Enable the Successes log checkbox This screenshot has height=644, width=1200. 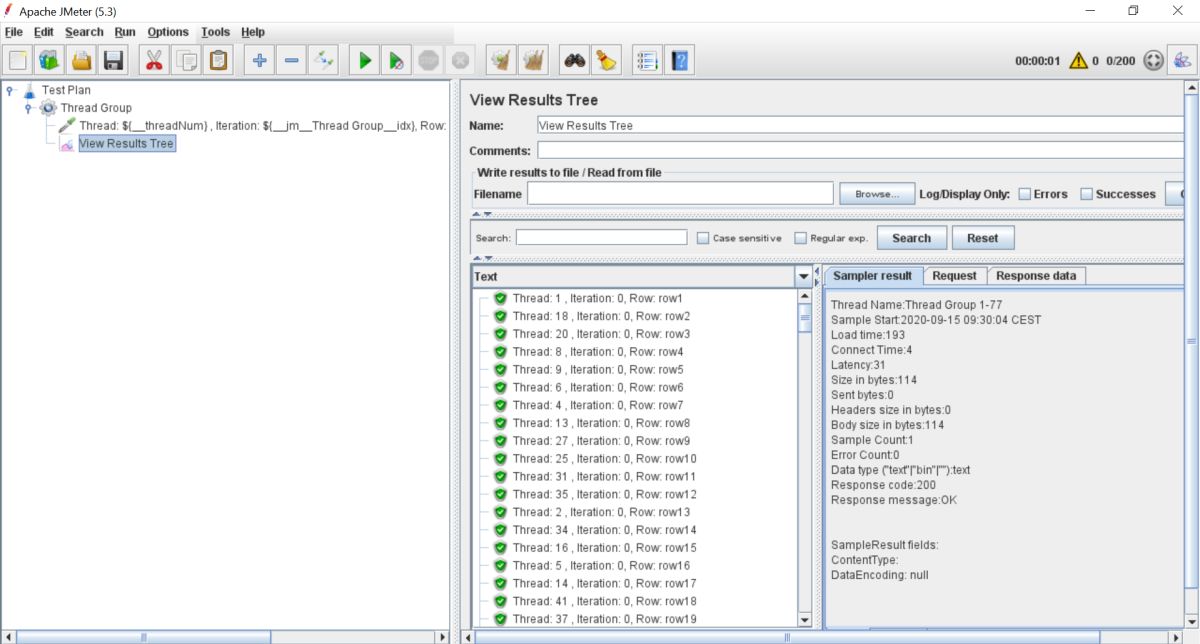coord(1086,194)
